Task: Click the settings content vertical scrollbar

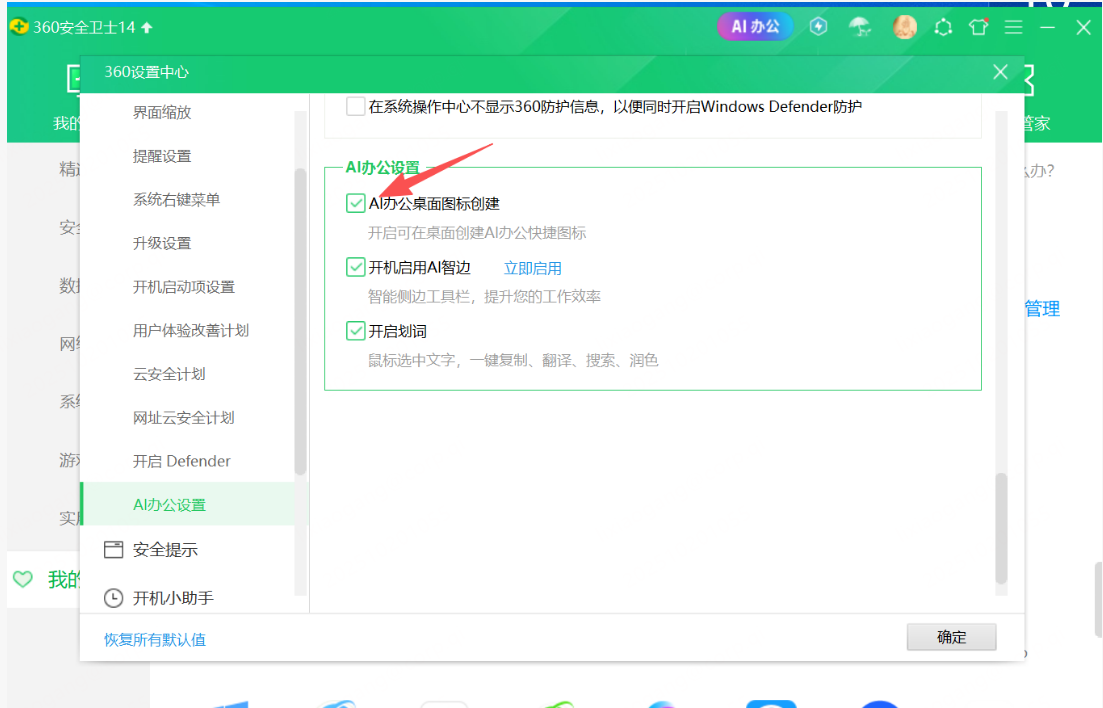Action: (x=1001, y=528)
